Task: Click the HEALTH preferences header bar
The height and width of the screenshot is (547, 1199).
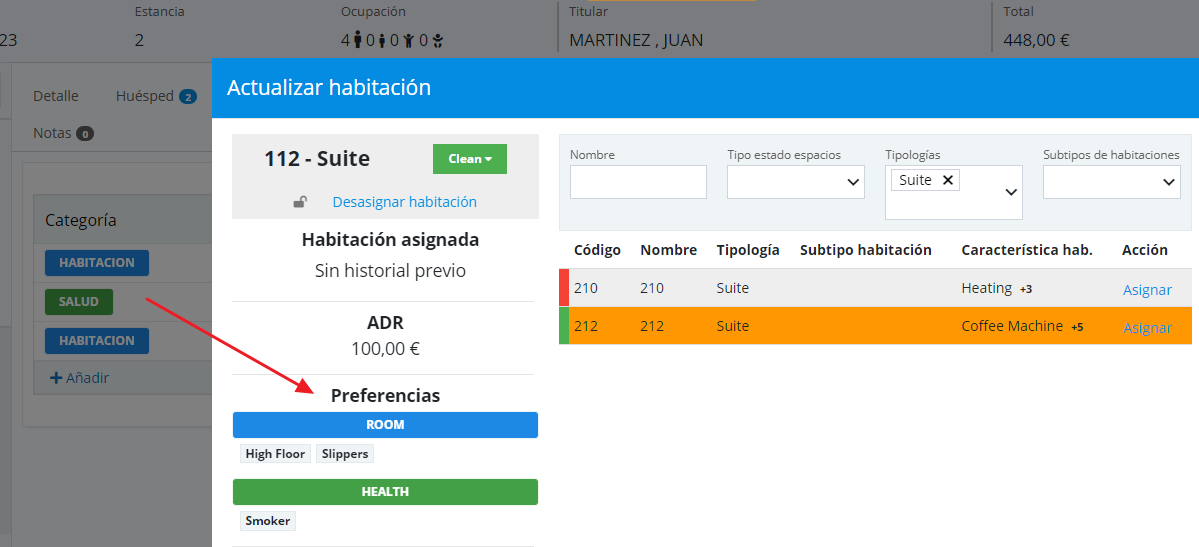Action: pos(385,492)
